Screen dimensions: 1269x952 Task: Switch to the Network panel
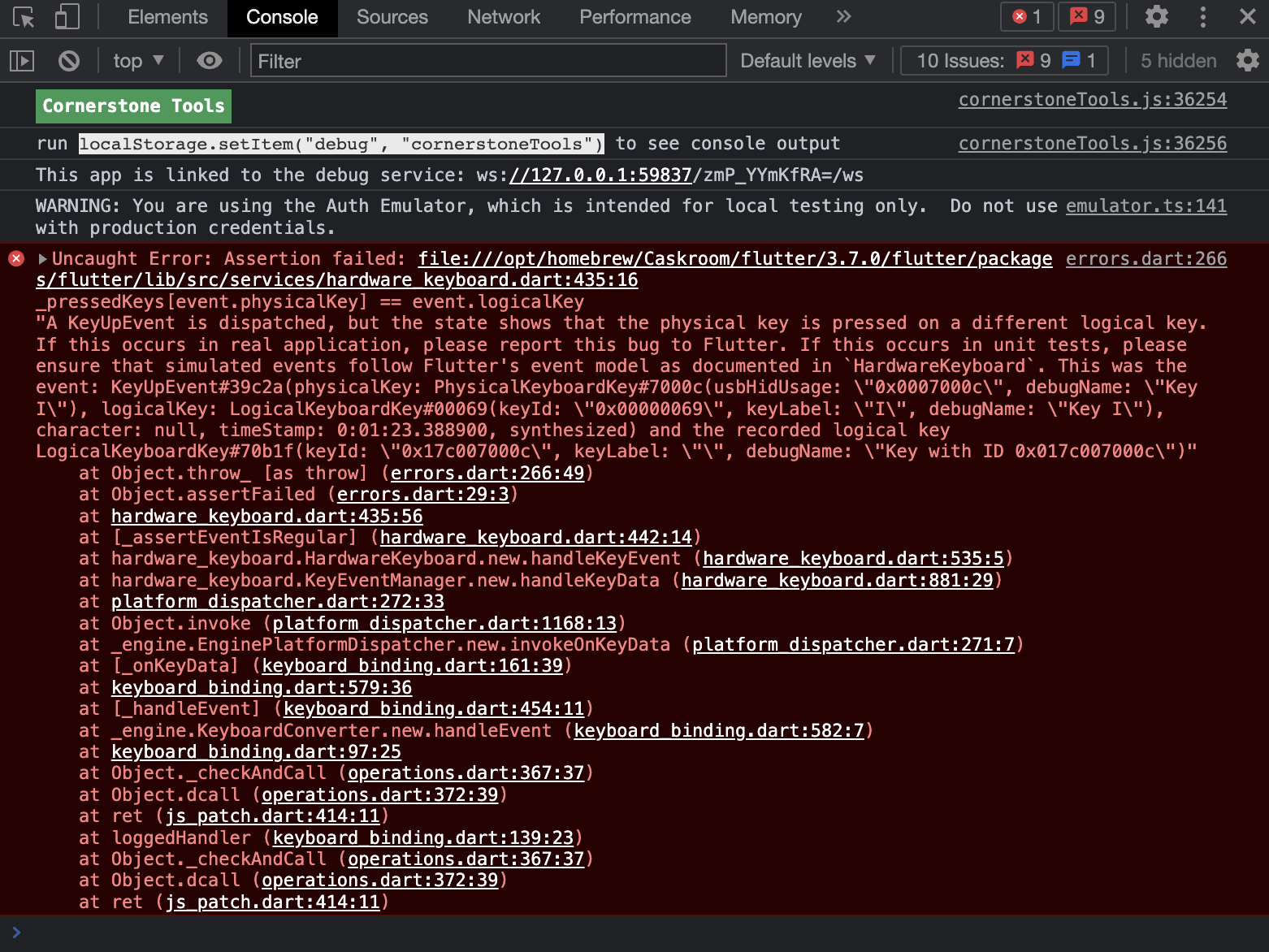point(503,17)
